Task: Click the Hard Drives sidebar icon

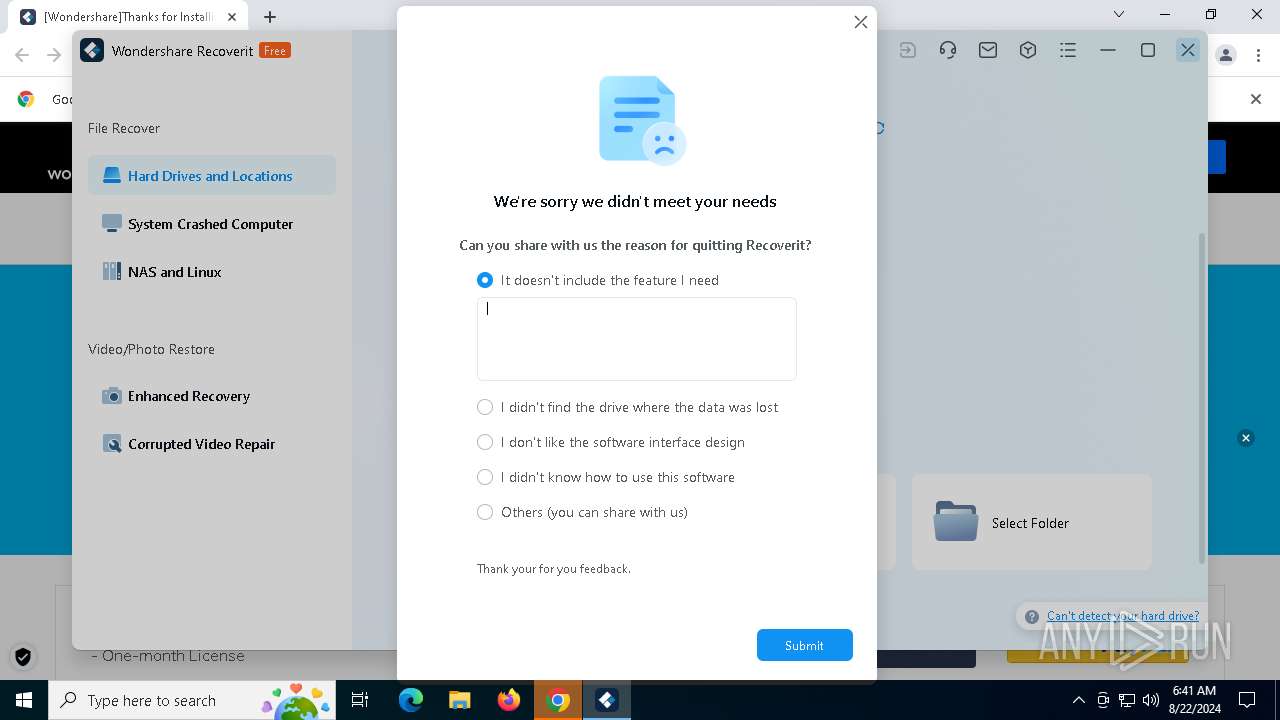Action: 112,176
